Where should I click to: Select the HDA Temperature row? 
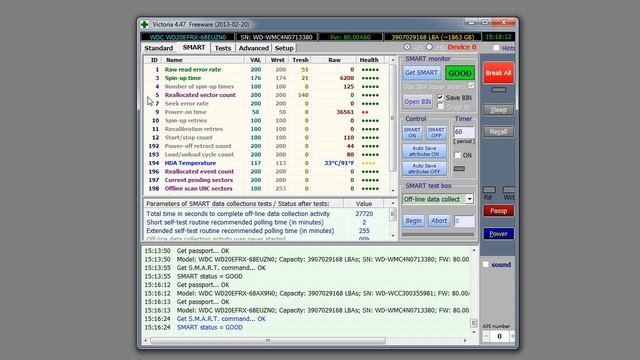pyautogui.click(x=267, y=163)
